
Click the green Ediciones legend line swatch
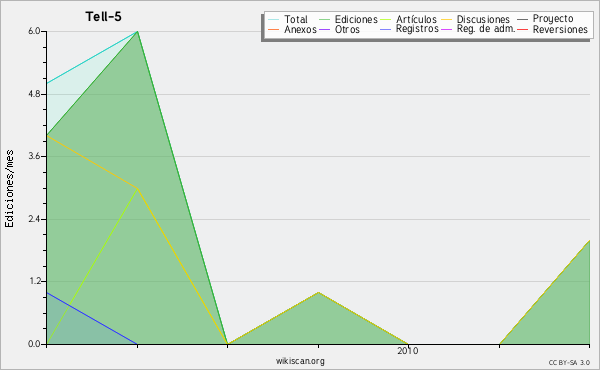[324, 20]
